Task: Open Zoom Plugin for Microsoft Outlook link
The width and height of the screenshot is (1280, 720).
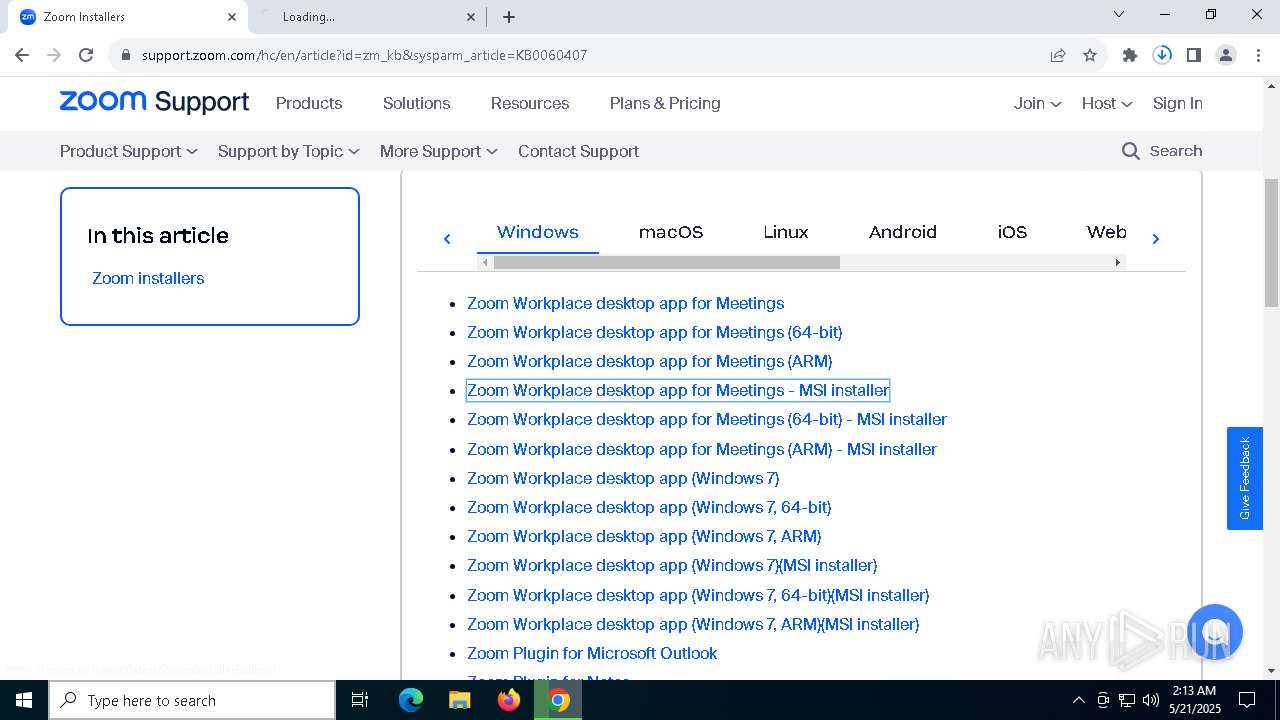Action: 592,653
